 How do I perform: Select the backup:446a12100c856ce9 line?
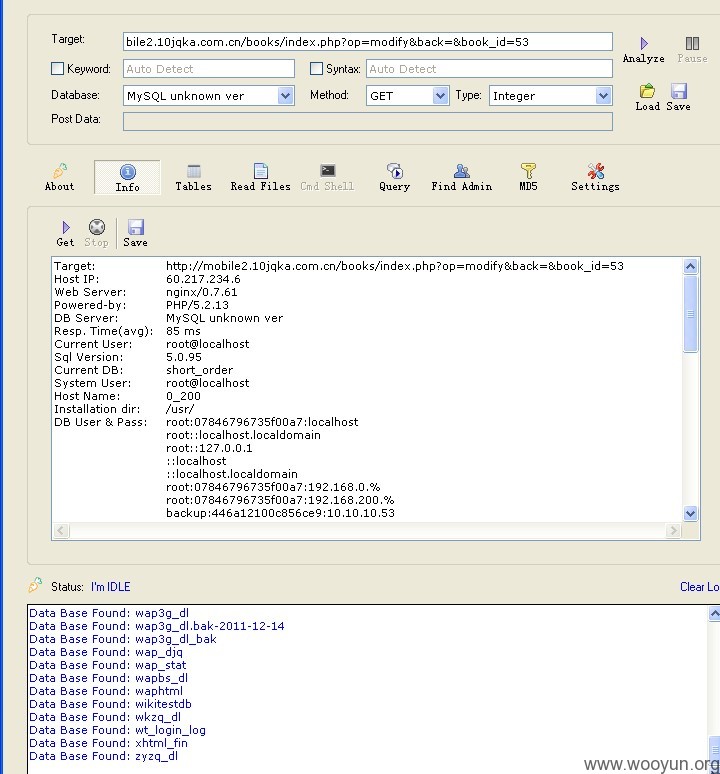(x=280, y=513)
